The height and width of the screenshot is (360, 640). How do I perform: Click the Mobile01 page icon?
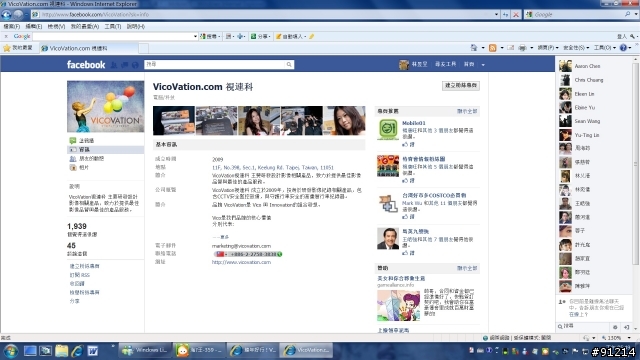click(388, 129)
